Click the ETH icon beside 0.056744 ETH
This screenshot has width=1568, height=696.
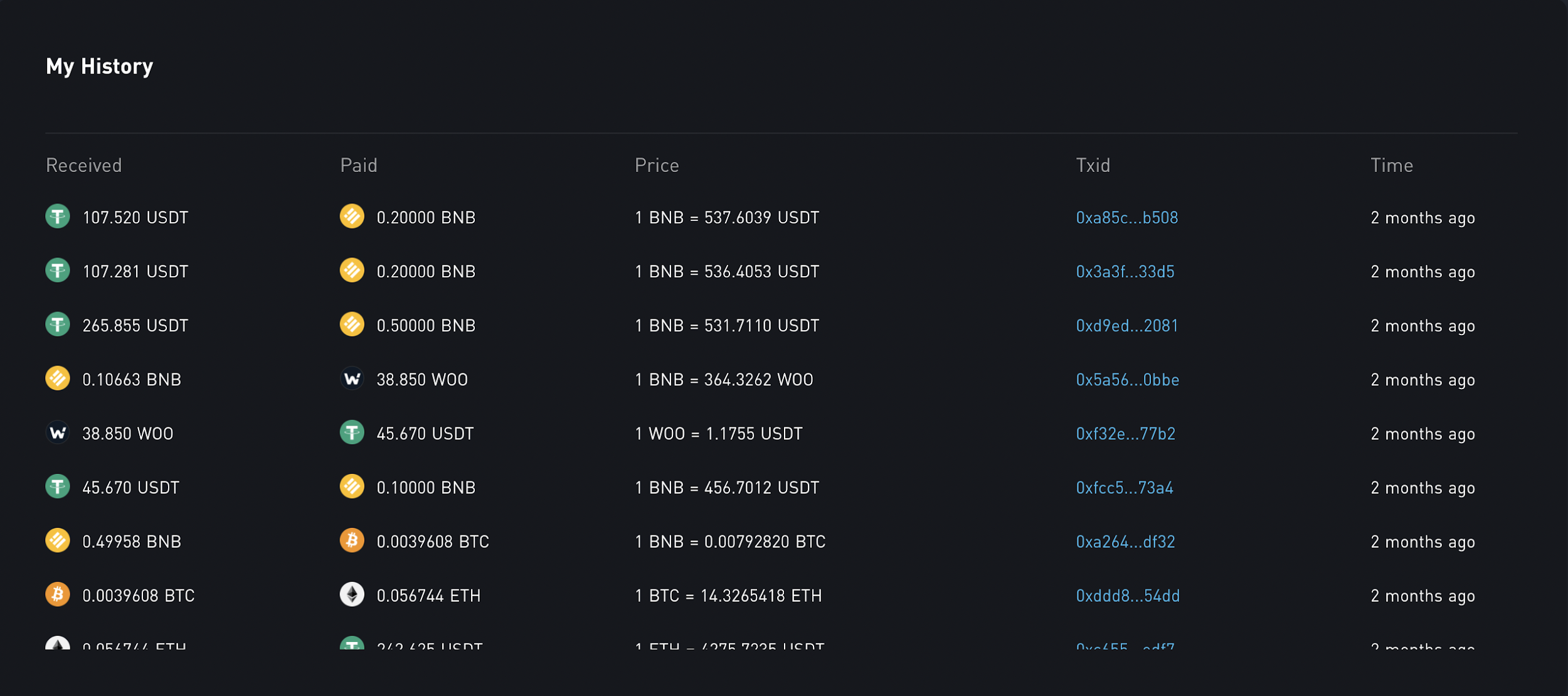pyautogui.click(x=352, y=594)
